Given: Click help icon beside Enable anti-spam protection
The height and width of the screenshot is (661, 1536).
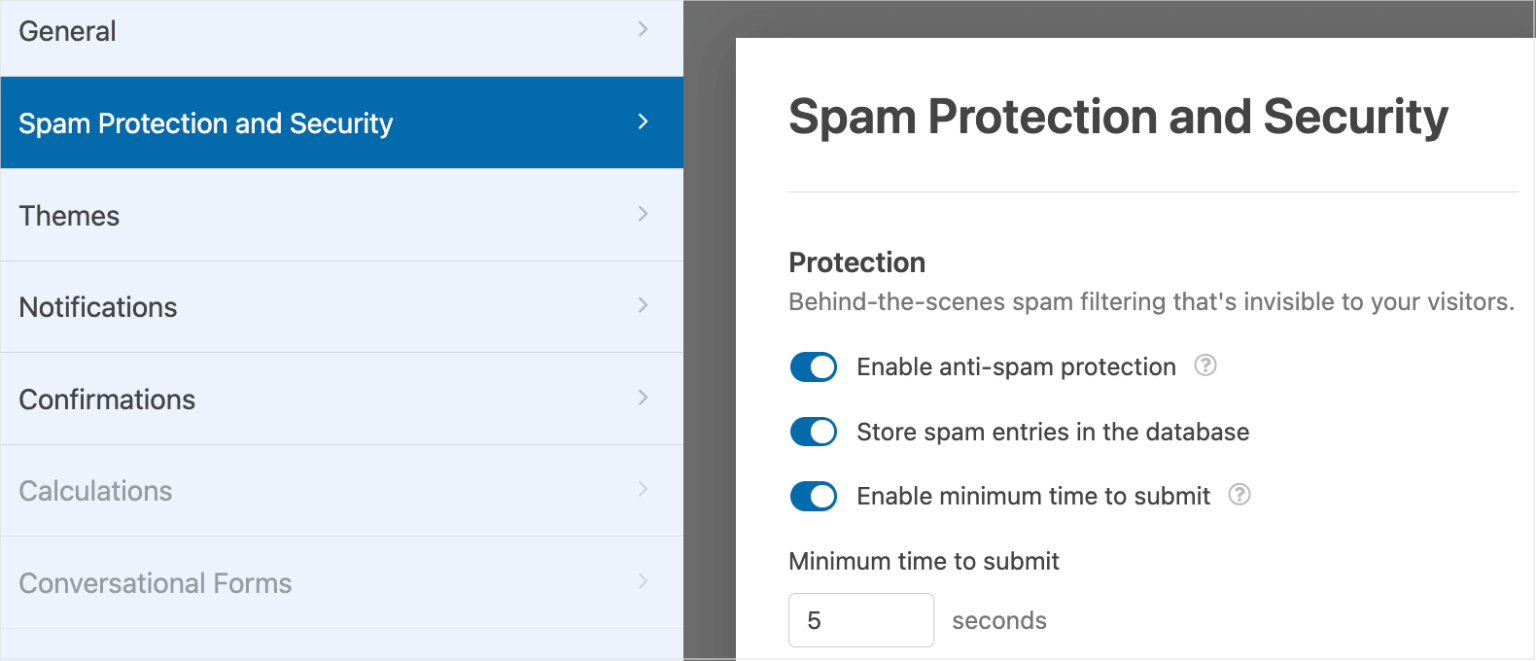Looking at the screenshot, I should point(1206,366).
